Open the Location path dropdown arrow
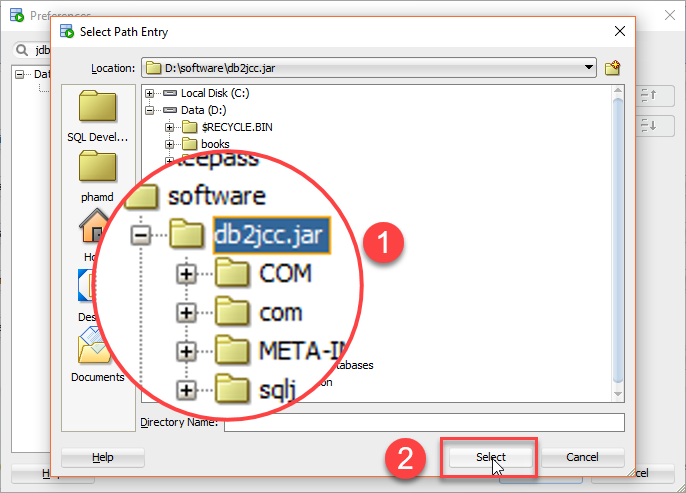The width and height of the screenshot is (686, 493). pos(589,67)
